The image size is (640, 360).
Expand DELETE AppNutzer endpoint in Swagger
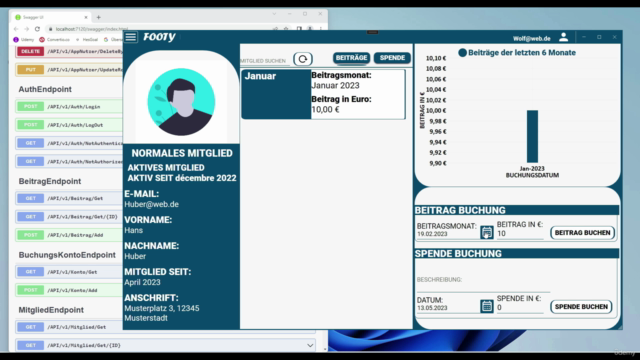[69, 51]
